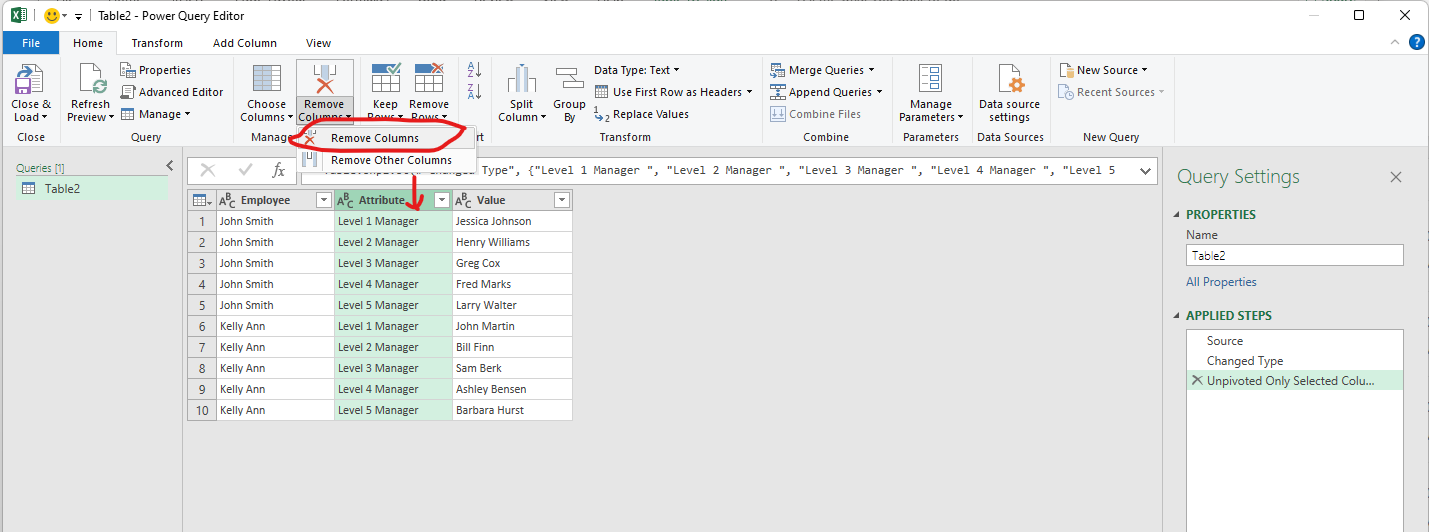Delete the Unpivoted Only Selected Columns step
The image size is (1429, 532).
tap(1196, 381)
